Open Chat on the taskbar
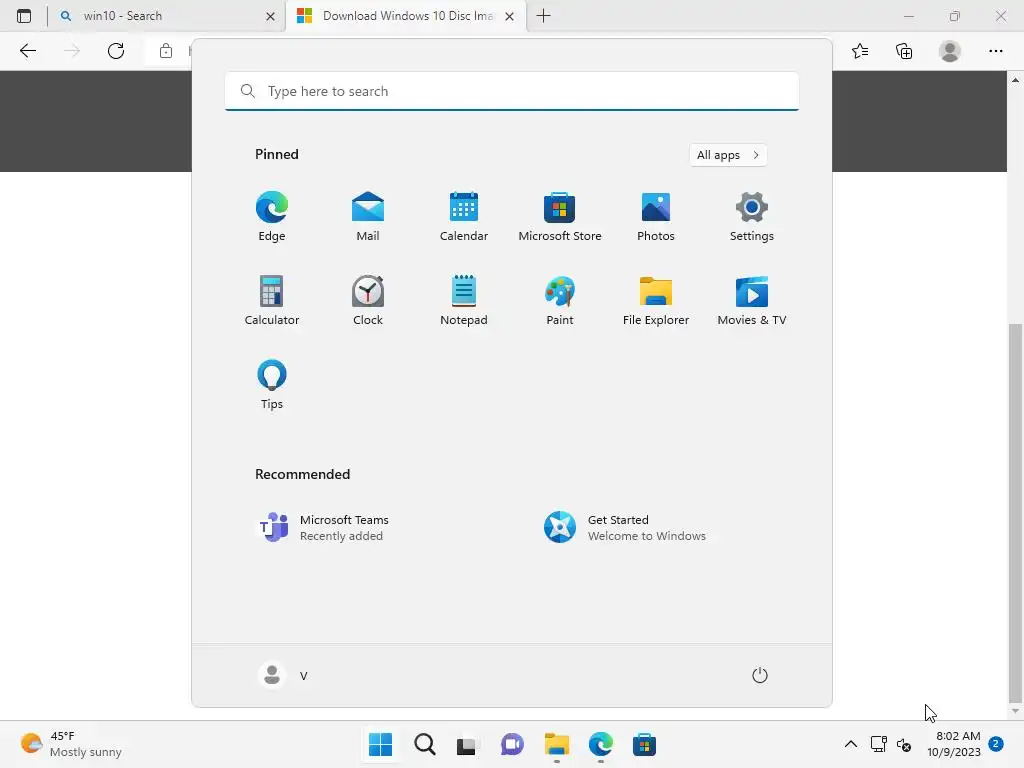The width and height of the screenshot is (1024, 768). point(512,744)
